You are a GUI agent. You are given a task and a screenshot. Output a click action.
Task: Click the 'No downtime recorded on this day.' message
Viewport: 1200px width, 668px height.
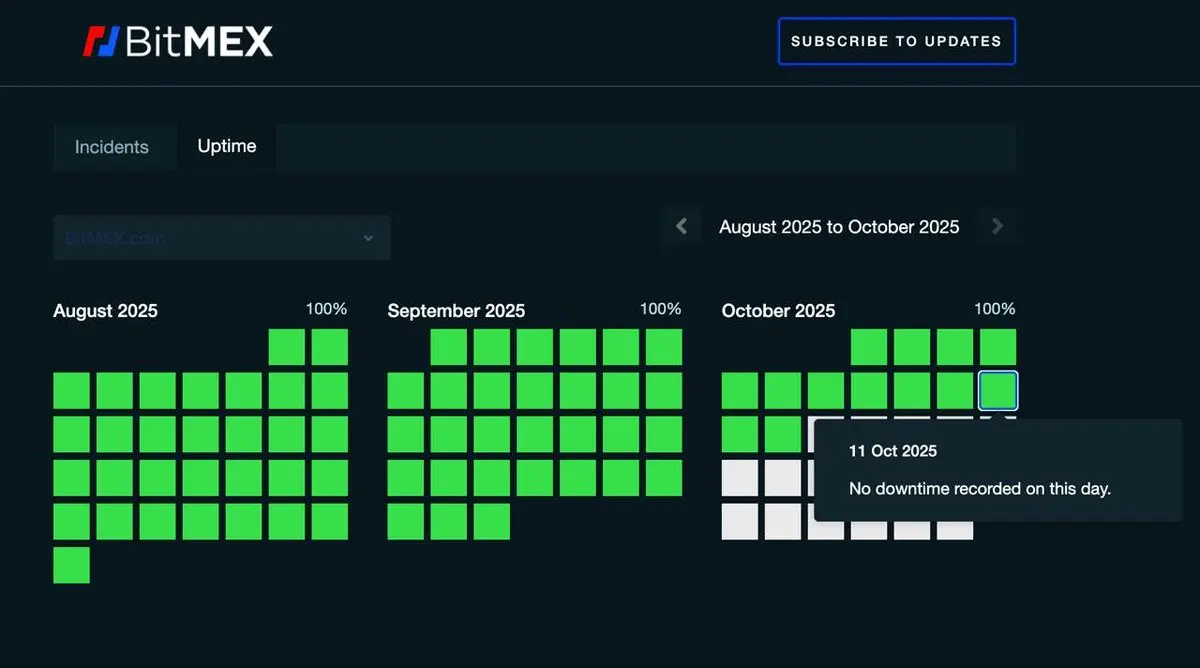[x=980, y=489]
